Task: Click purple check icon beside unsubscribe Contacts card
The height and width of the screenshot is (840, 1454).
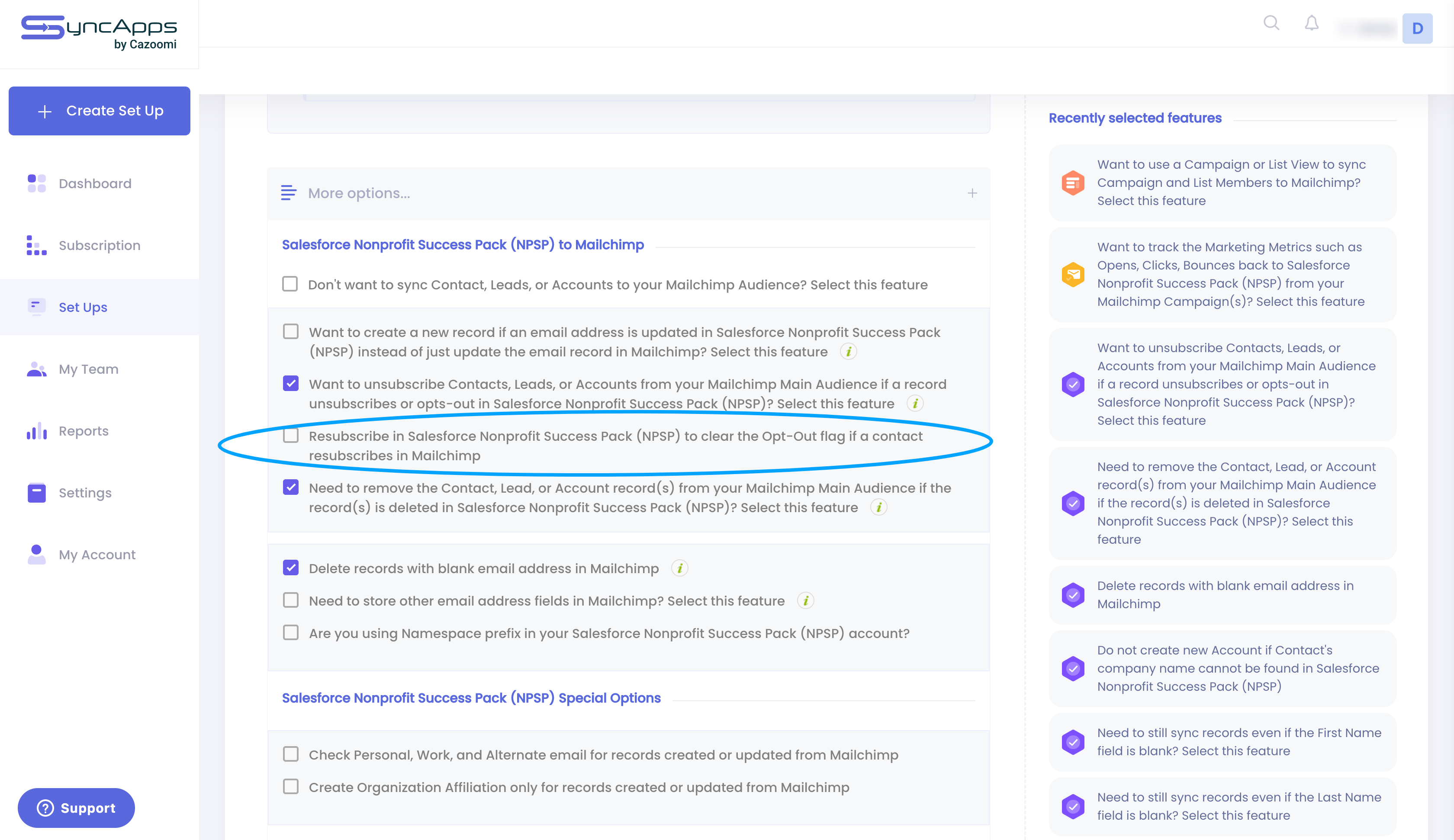Action: [x=1073, y=384]
